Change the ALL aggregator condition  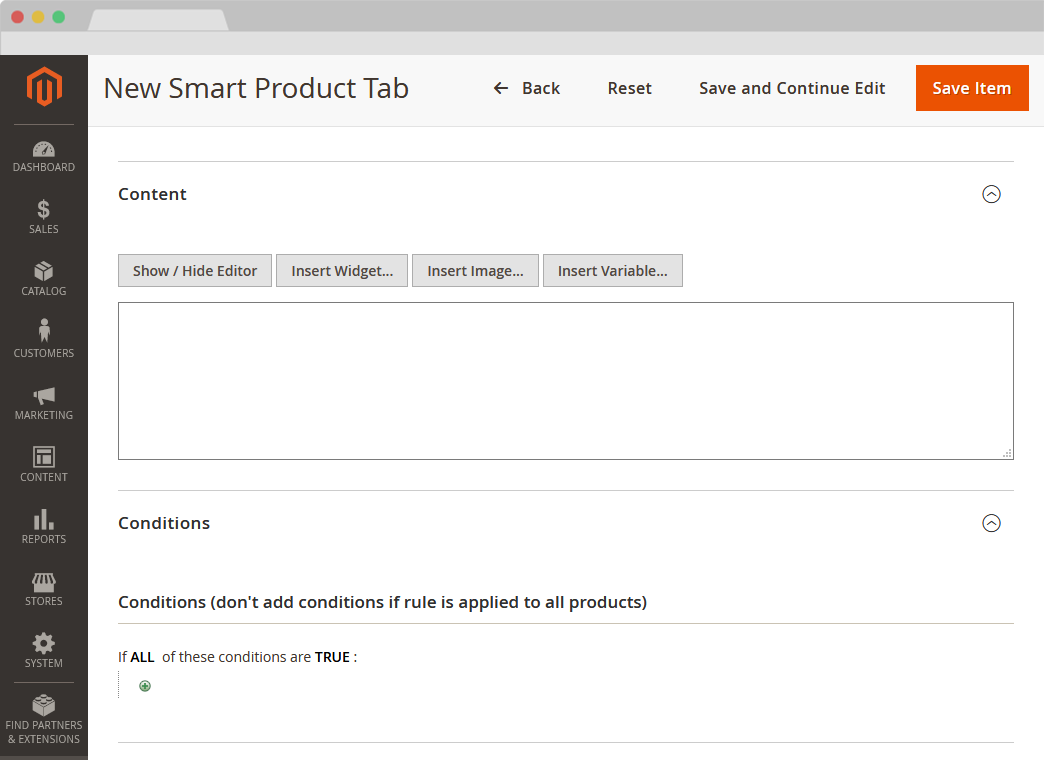tap(142, 657)
